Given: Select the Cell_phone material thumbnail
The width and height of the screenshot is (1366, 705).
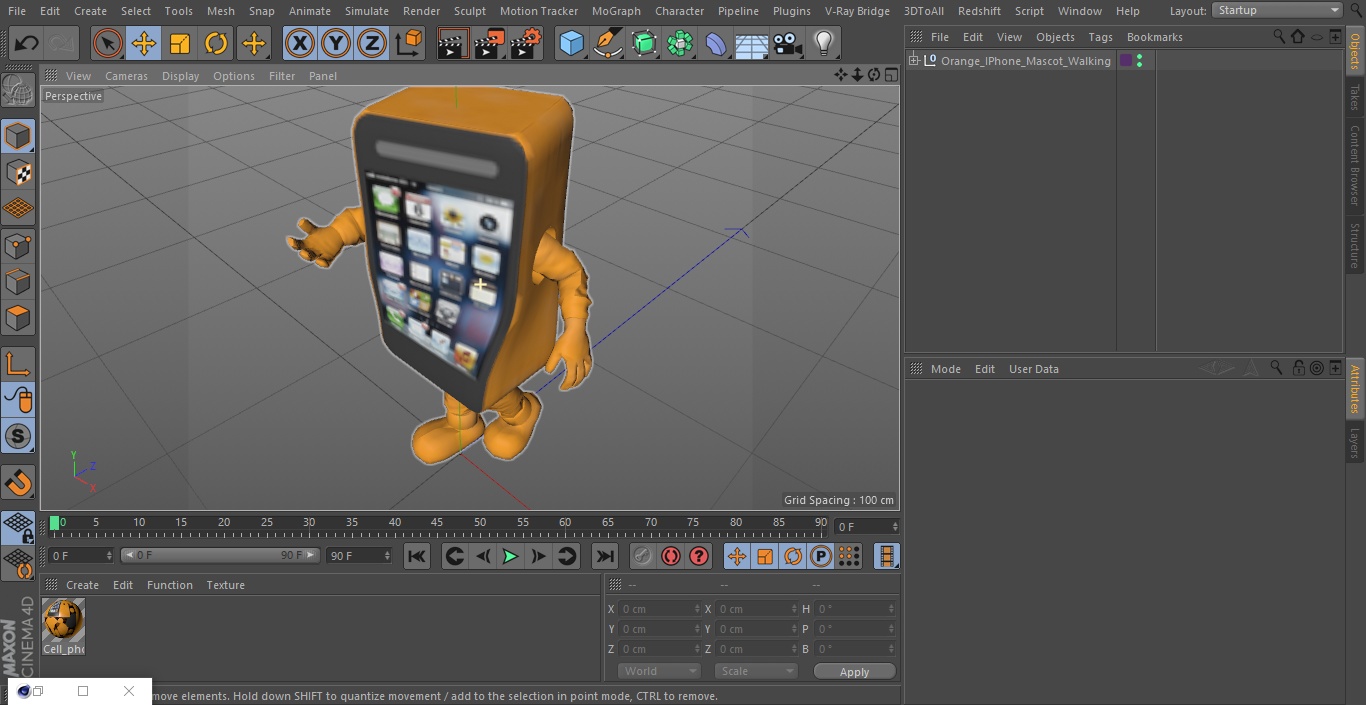Looking at the screenshot, I should point(63,620).
